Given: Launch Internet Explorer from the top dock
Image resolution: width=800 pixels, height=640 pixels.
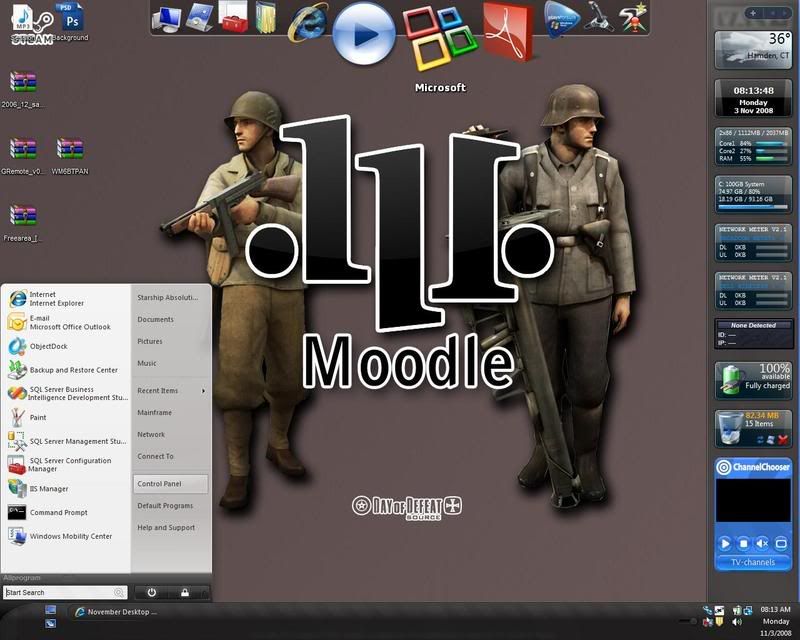Looking at the screenshot, I should point(308,23).
